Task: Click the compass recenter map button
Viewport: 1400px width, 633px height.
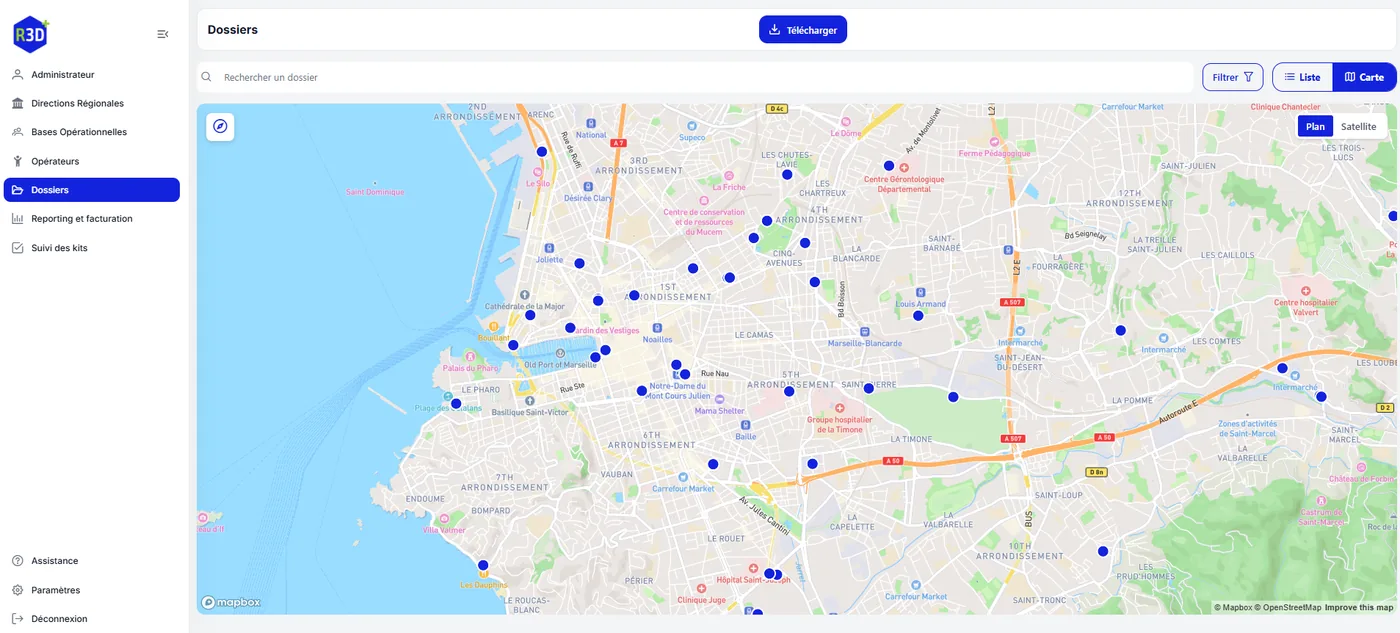Action: click(220, 127)
